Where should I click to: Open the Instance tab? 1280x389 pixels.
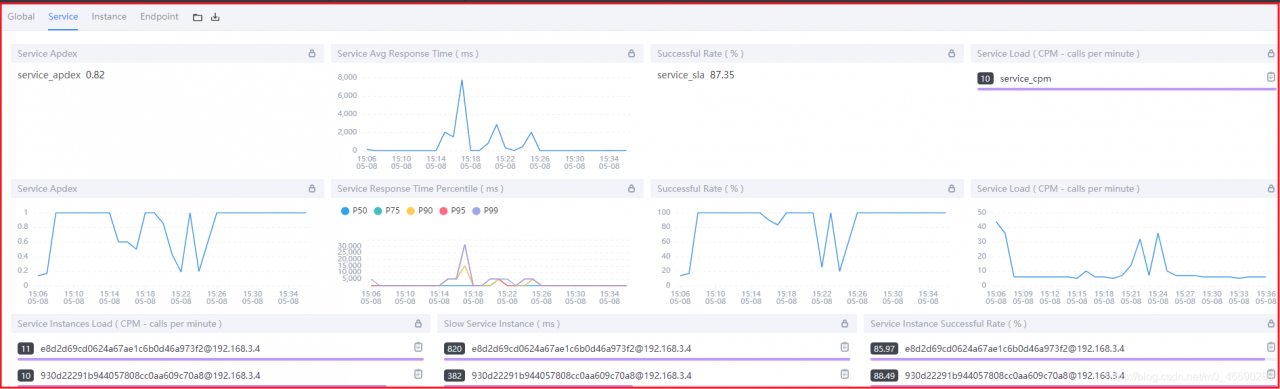tap(109, 17)
